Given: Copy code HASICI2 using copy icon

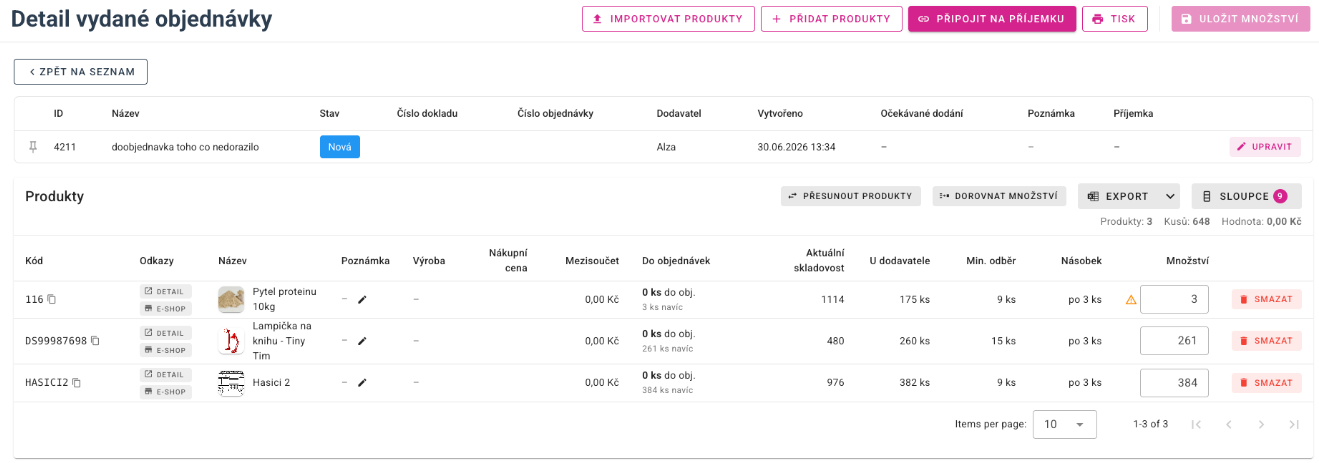Looking at the screenshot, I should 76,383.
